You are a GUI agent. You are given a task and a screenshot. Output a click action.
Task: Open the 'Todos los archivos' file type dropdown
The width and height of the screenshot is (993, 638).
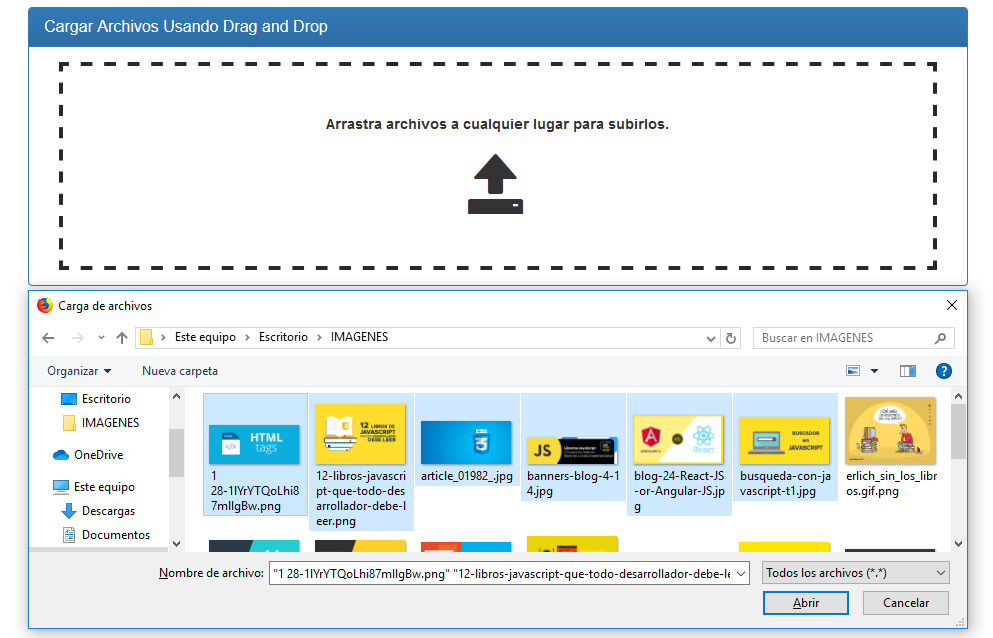coord(854,573)
